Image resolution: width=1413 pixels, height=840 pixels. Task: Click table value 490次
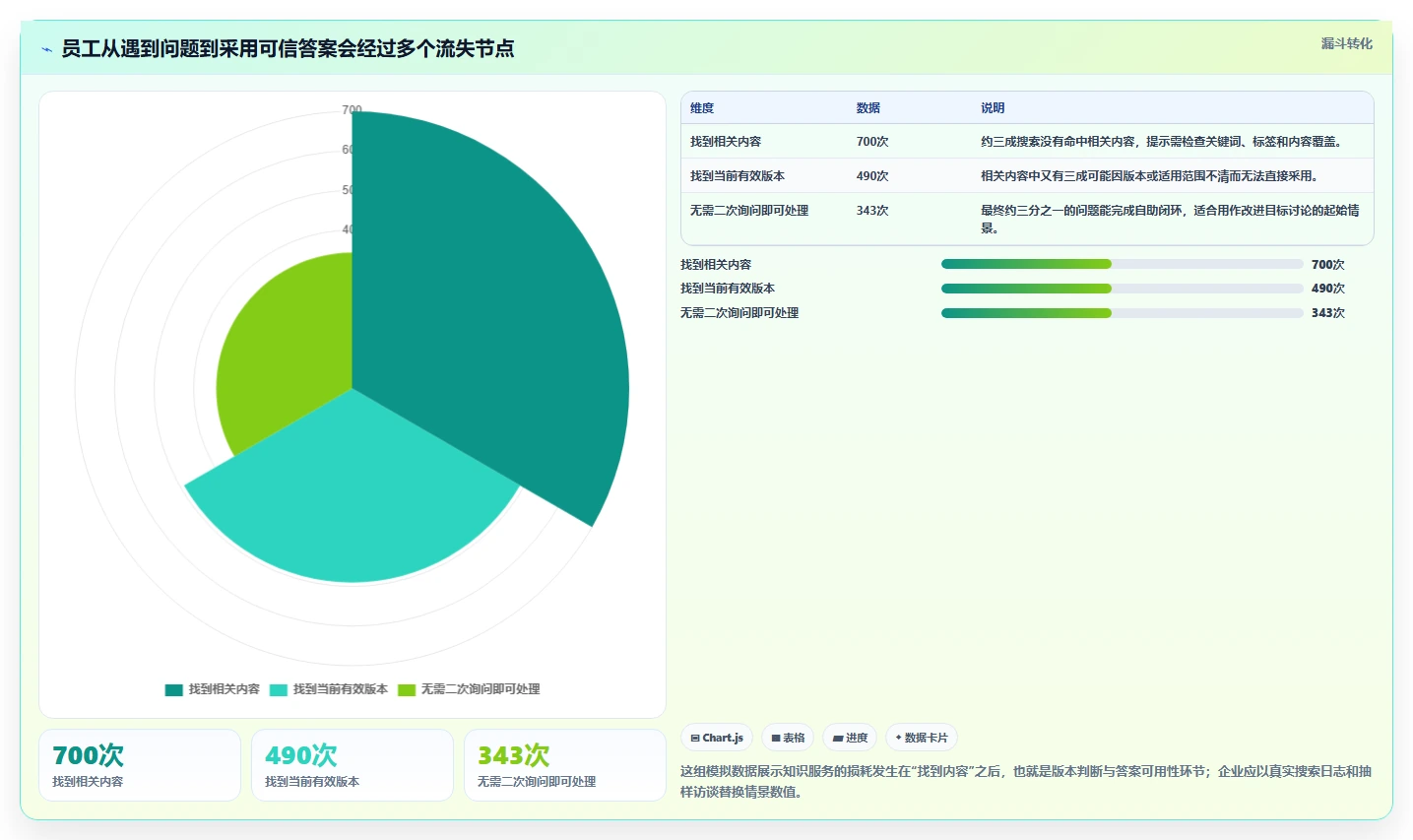872,176
